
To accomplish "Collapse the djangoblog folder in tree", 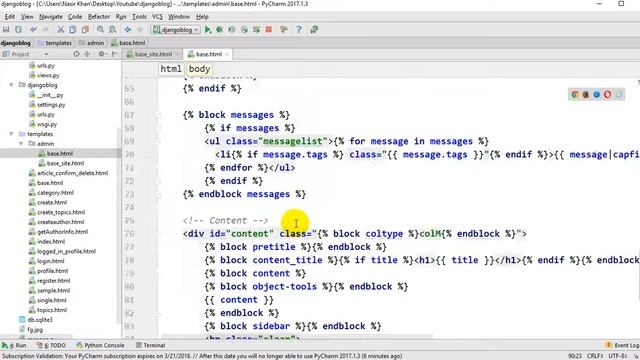I will (x=11, y=85).
